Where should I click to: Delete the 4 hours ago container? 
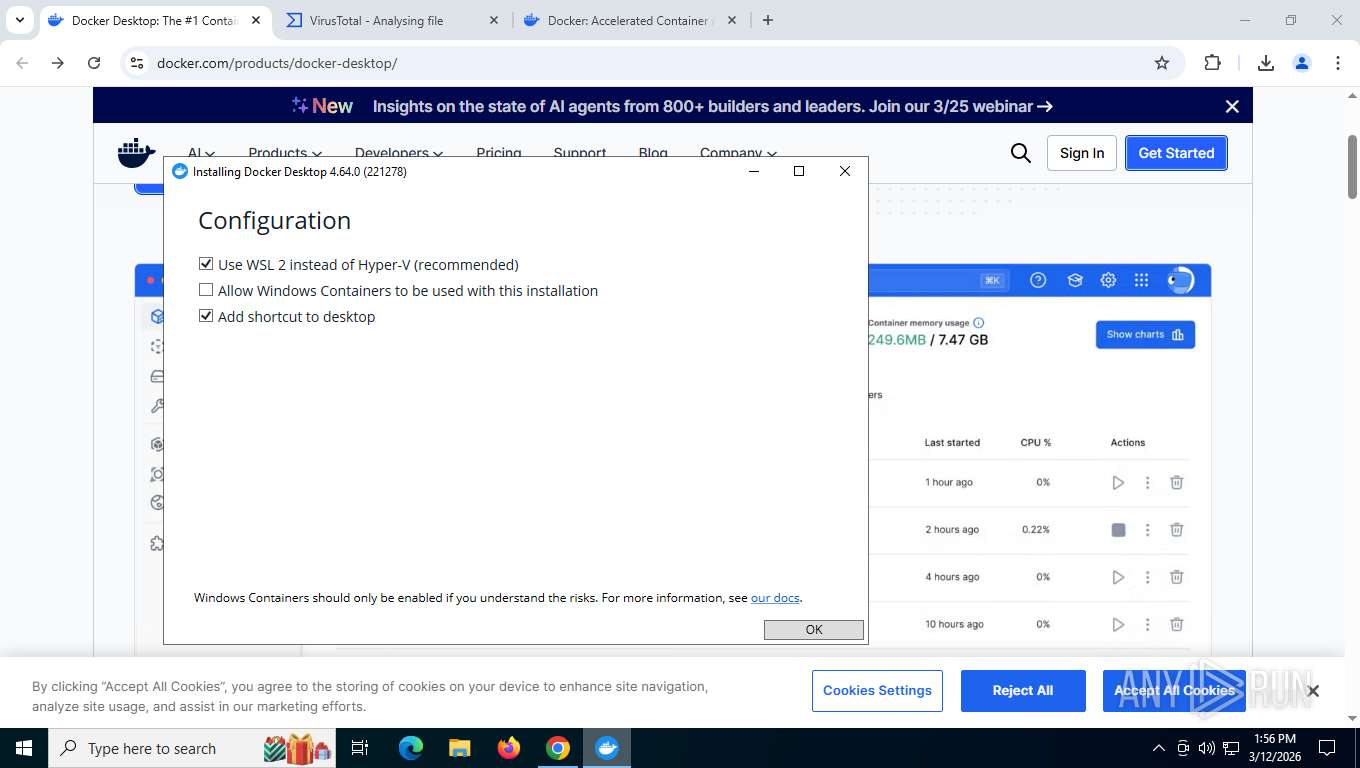[x=1177, y=577]
